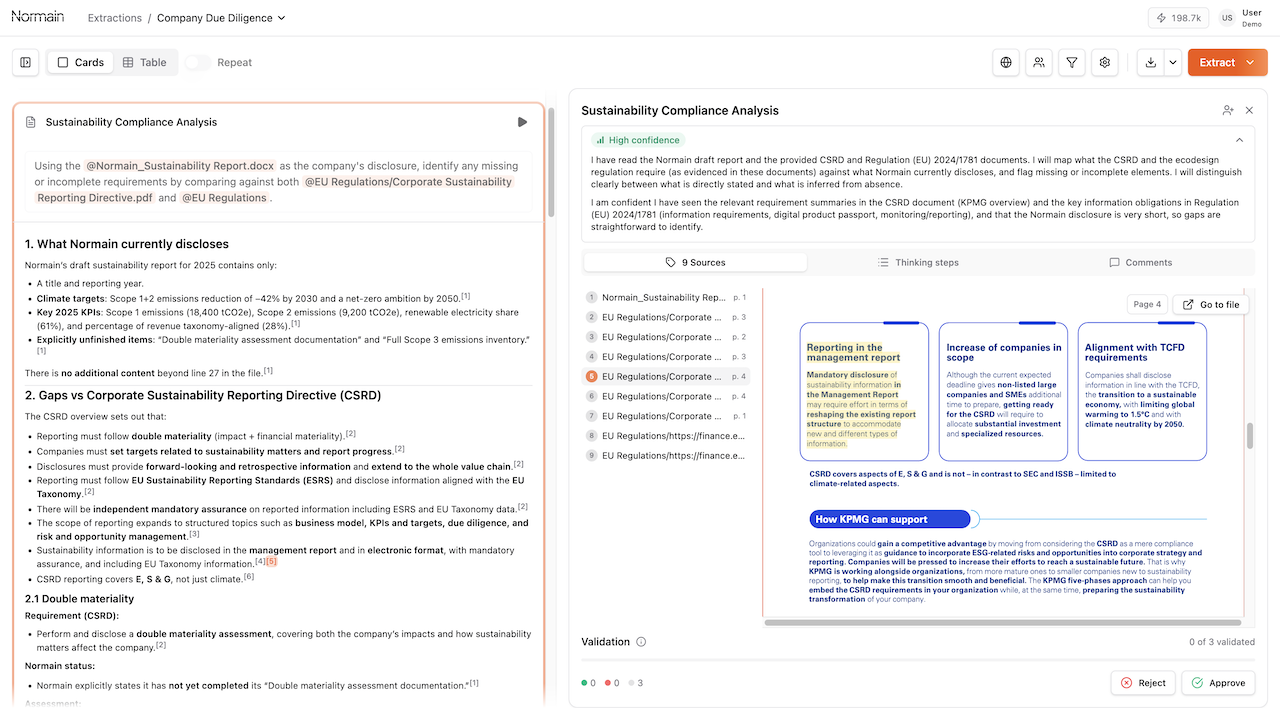The width and height of the screenshot is (1280, 720).
Task: Approve the analysis
Action: coord(1218,683)
